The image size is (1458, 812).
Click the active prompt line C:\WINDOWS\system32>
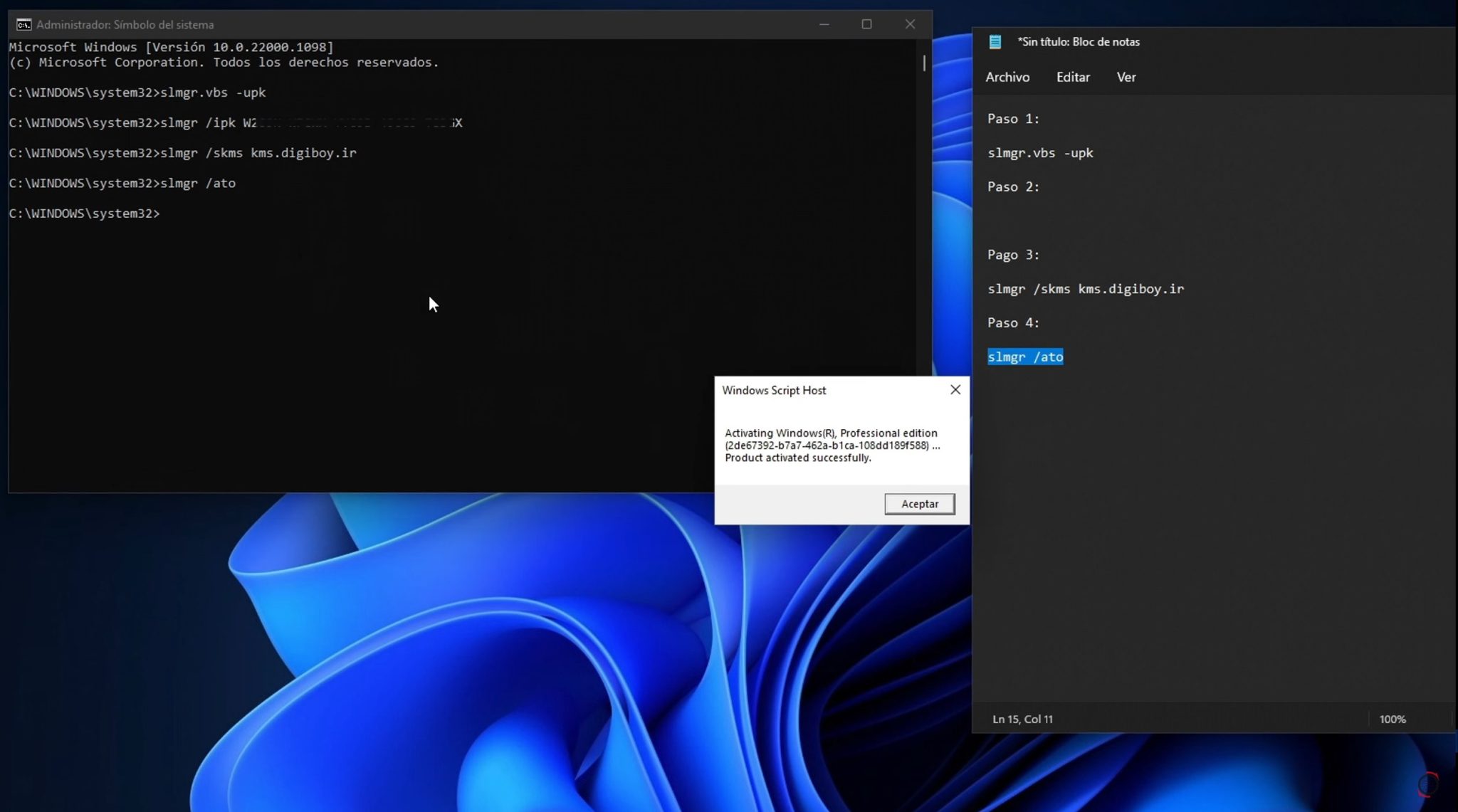coord(83,213)
